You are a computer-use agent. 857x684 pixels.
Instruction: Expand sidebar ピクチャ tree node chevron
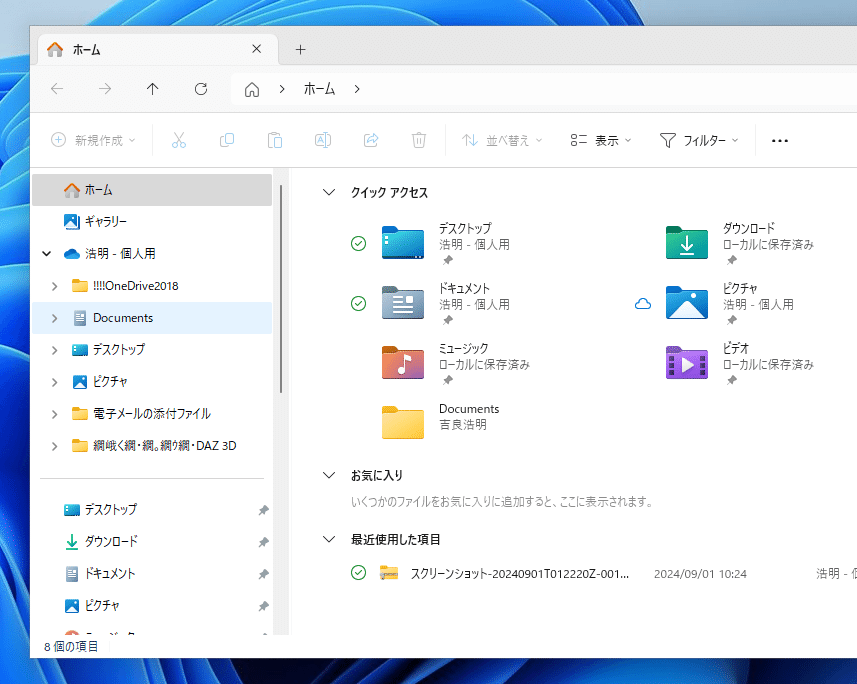55,382
